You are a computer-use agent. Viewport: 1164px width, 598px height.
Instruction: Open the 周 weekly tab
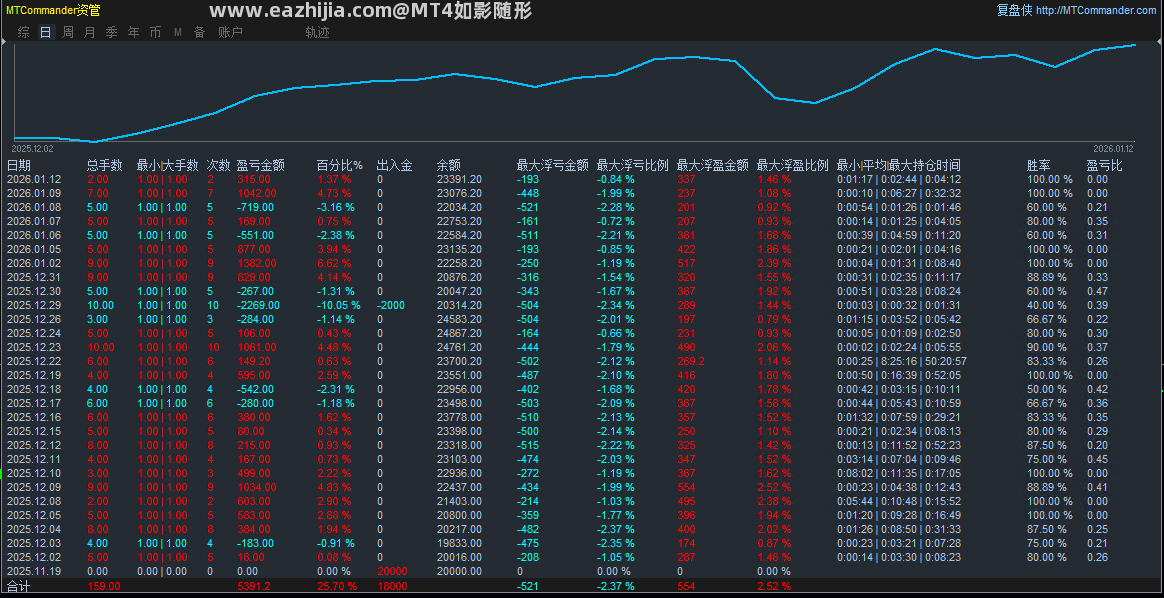[68, 32]
